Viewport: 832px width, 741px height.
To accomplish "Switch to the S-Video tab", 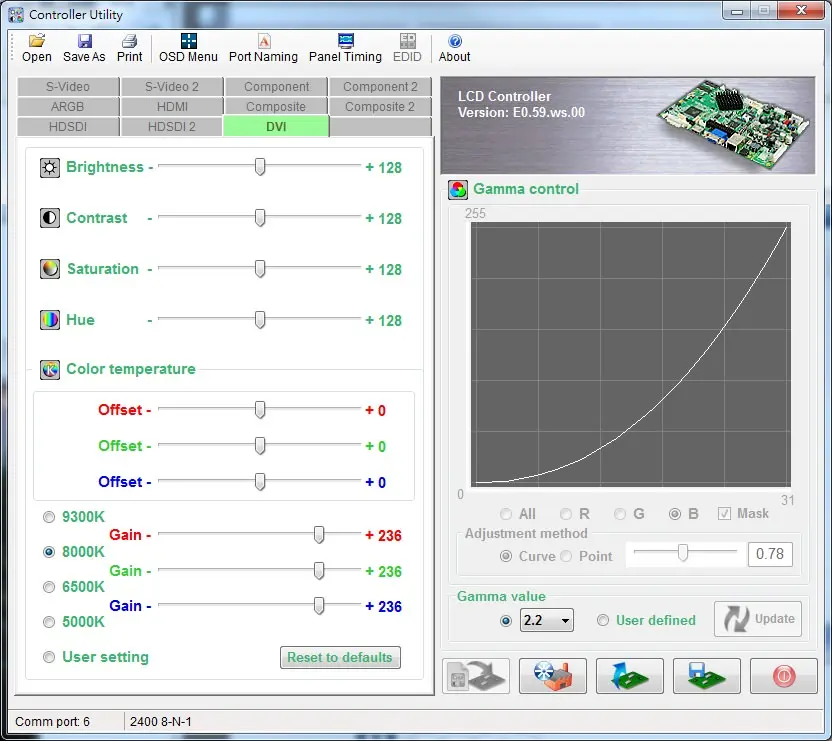I will coord(68,87).
